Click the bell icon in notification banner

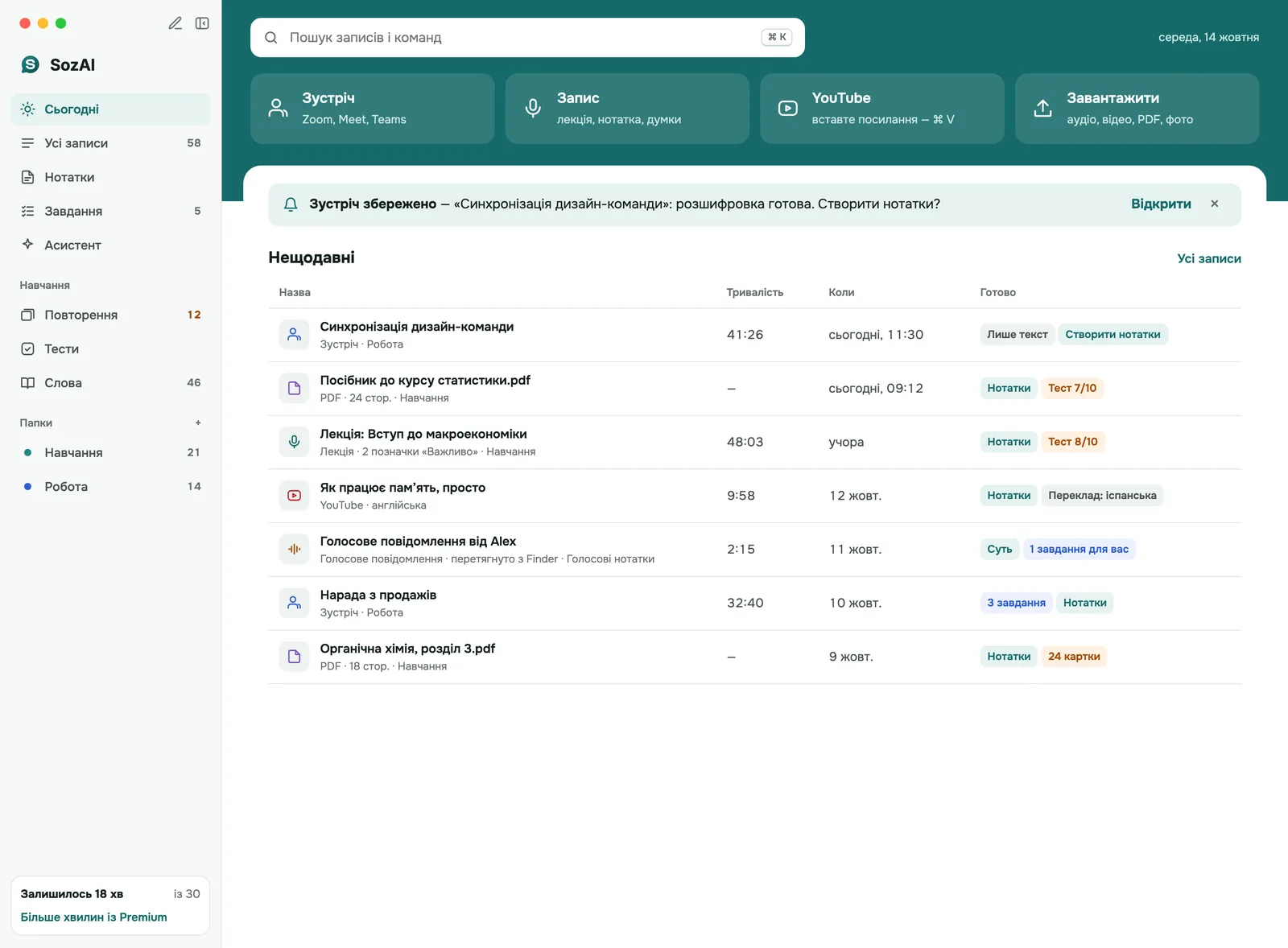pyautogui.click(x=291, y=204)
